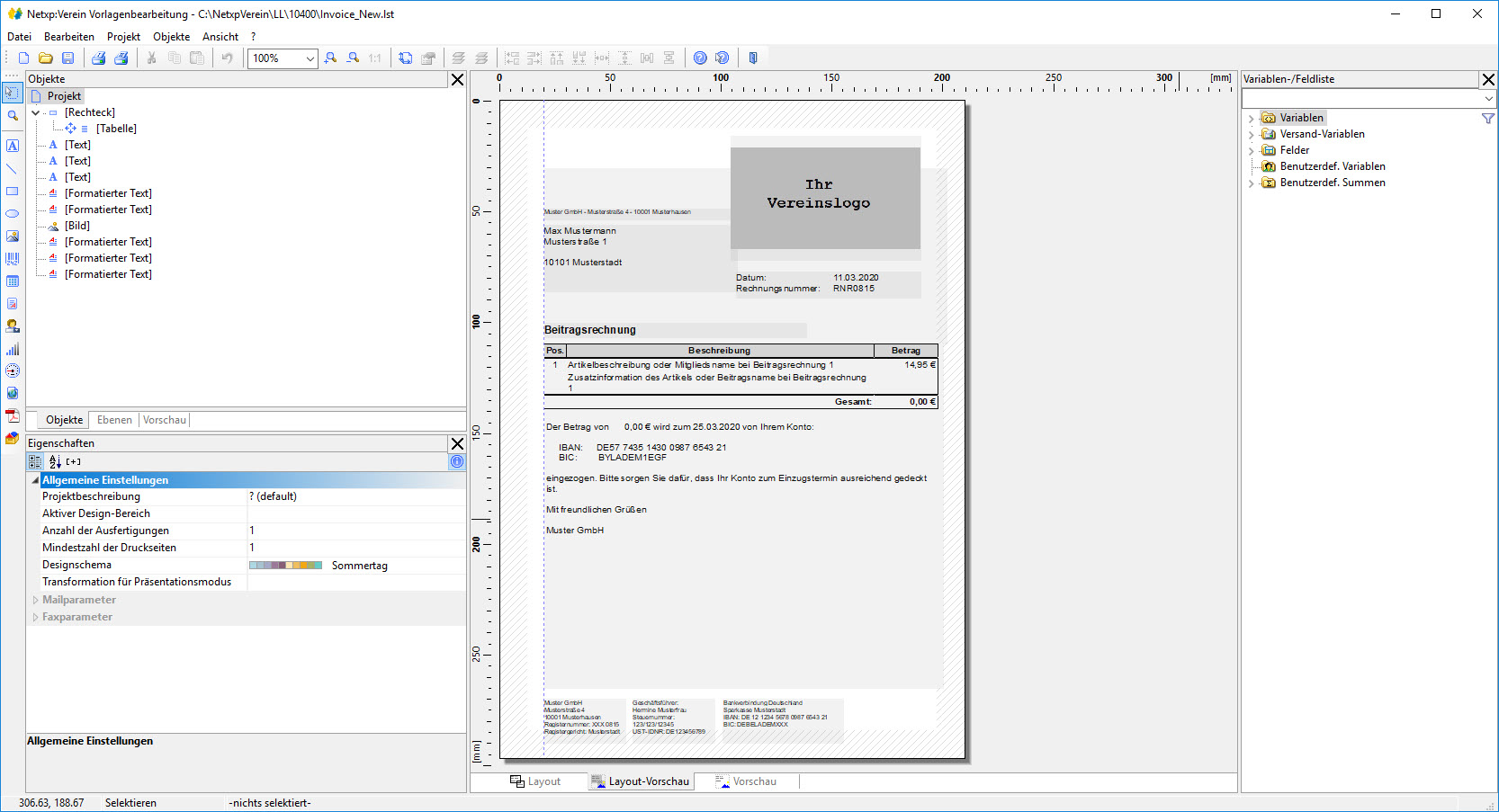Toggle categorized view in Eigenschaften panel

35,461
